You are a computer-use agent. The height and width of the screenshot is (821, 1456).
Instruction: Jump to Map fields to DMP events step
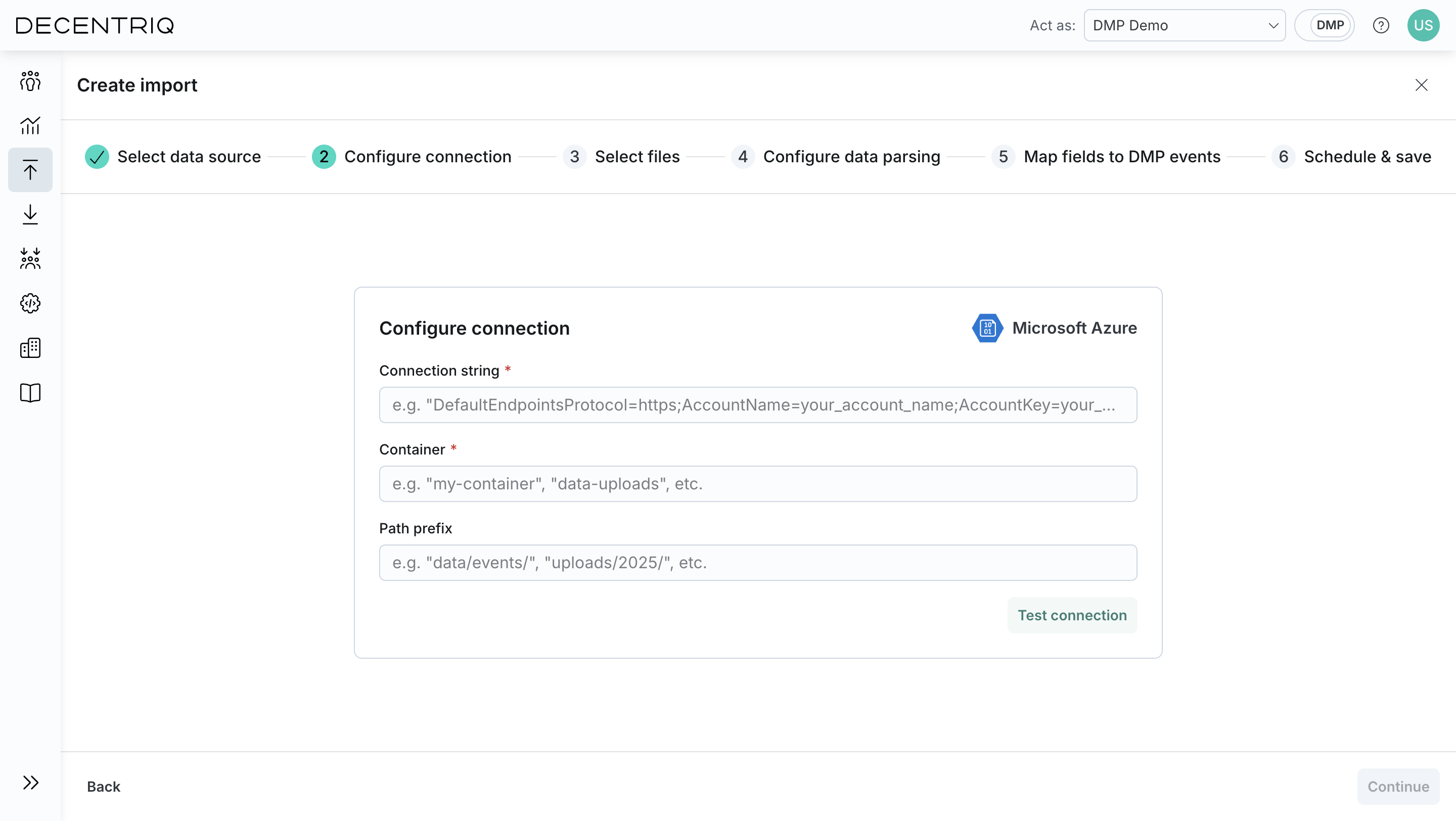[x=1106, y=157]
